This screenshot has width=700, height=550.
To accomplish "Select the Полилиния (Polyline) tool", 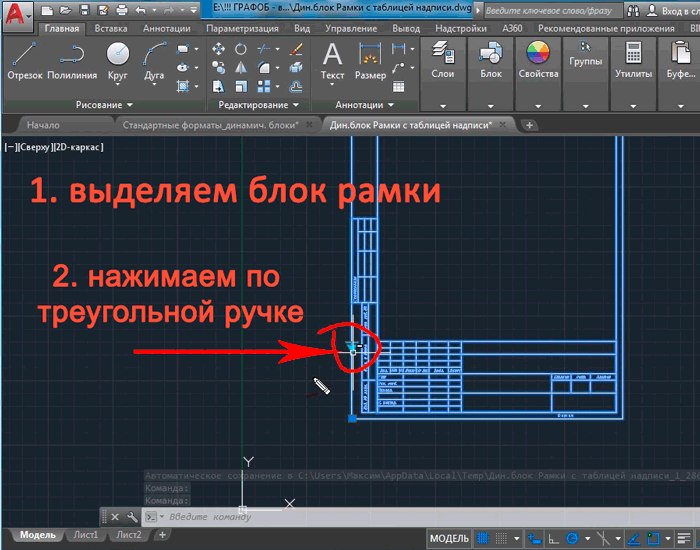I will point(72,62).
